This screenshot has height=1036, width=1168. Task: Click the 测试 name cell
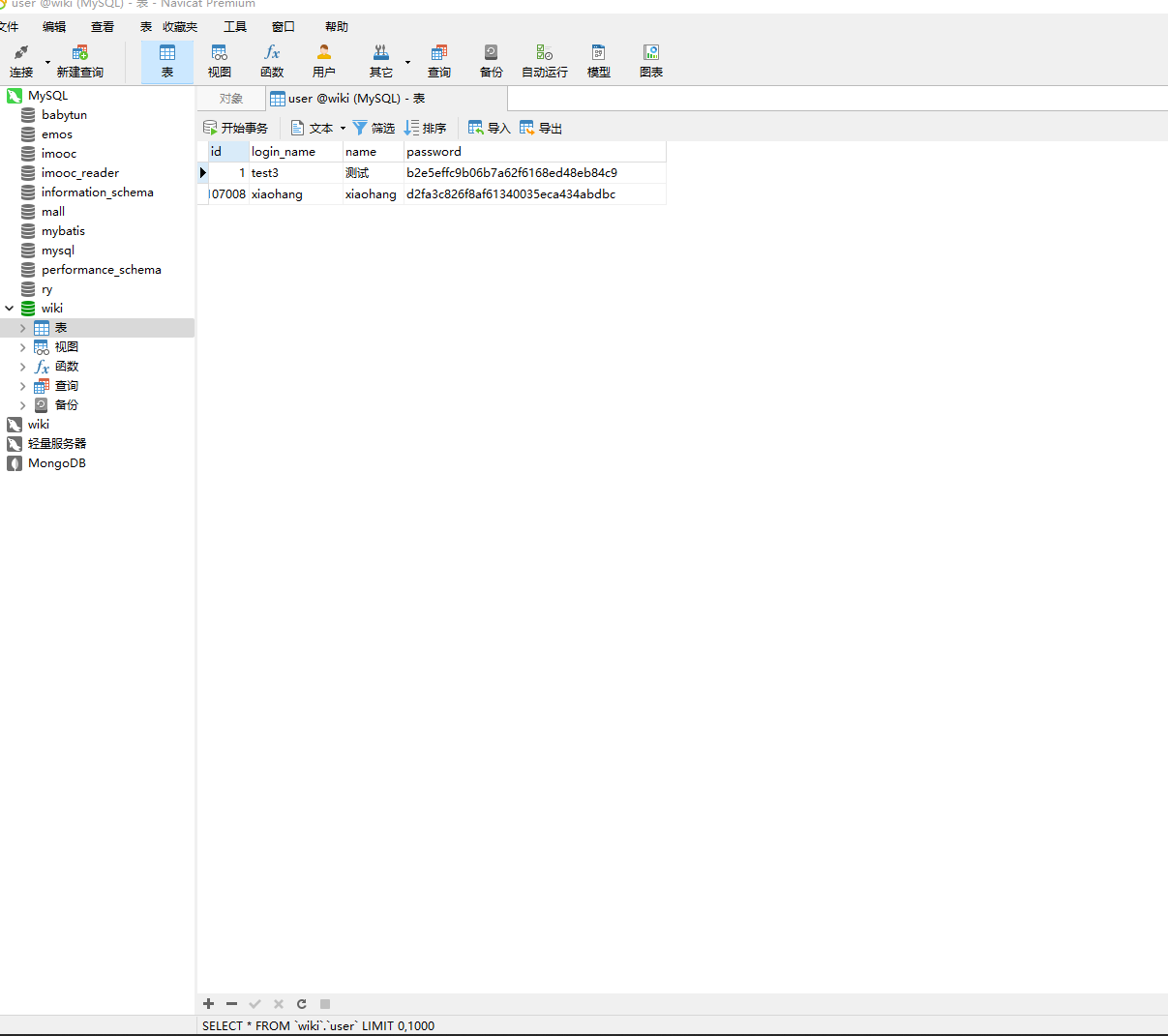tap(374, 173)
